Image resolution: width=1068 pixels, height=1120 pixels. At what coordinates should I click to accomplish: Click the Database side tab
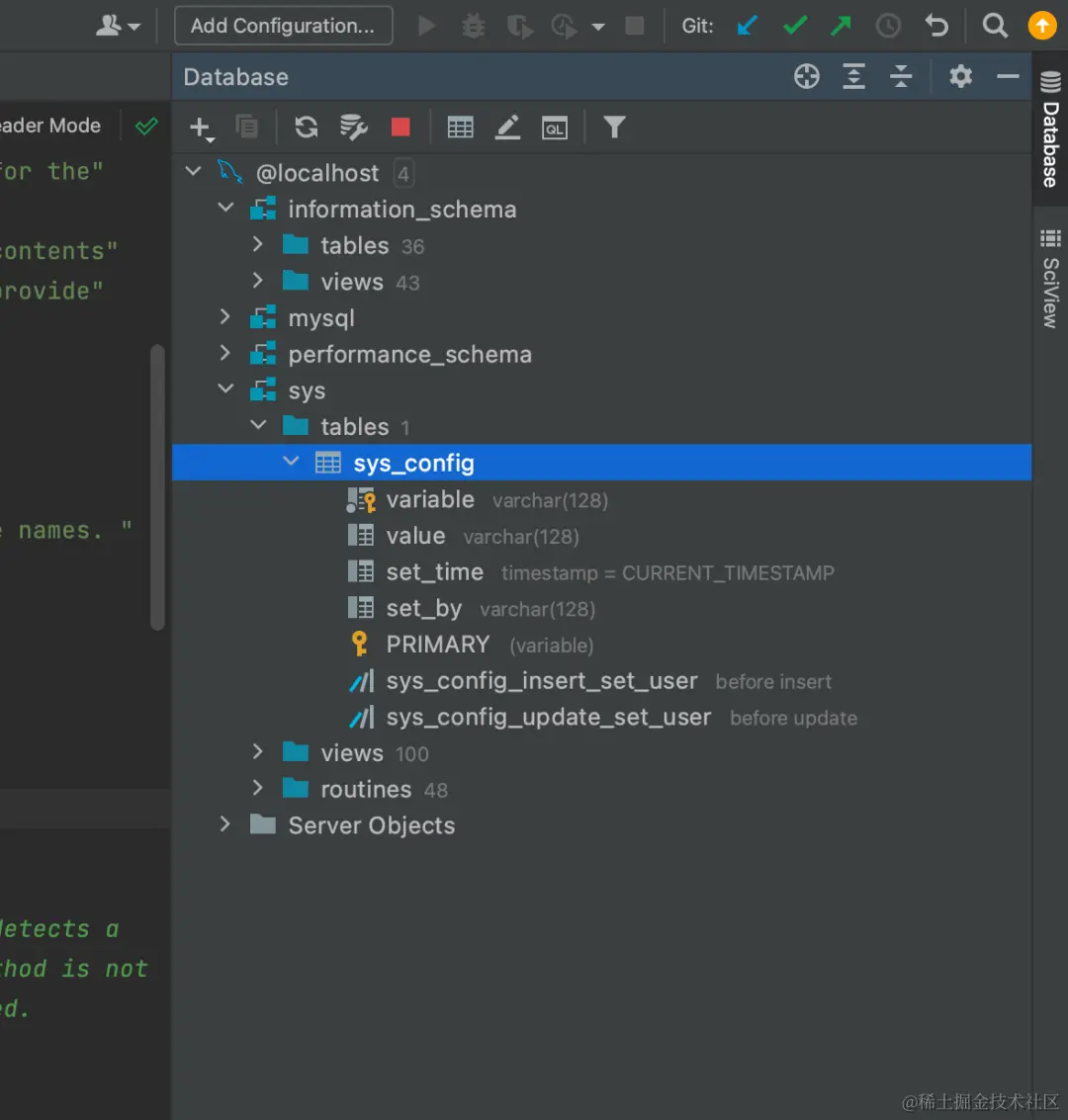1050,130
